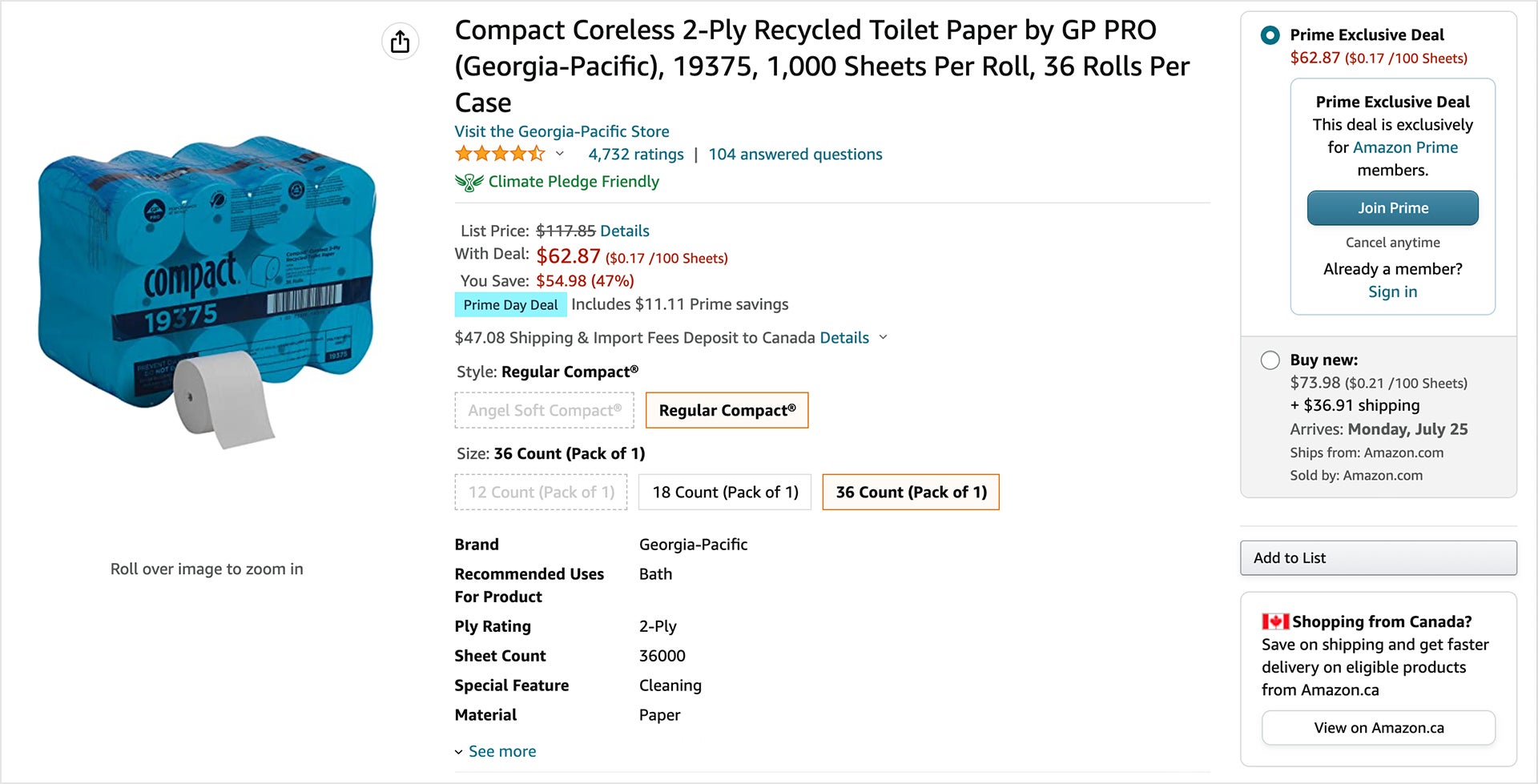Switch size to 18 Count (Pack of 1)
Viewport: 1538px width, 784px height.
pyautogui.click(x=724, y=492)
